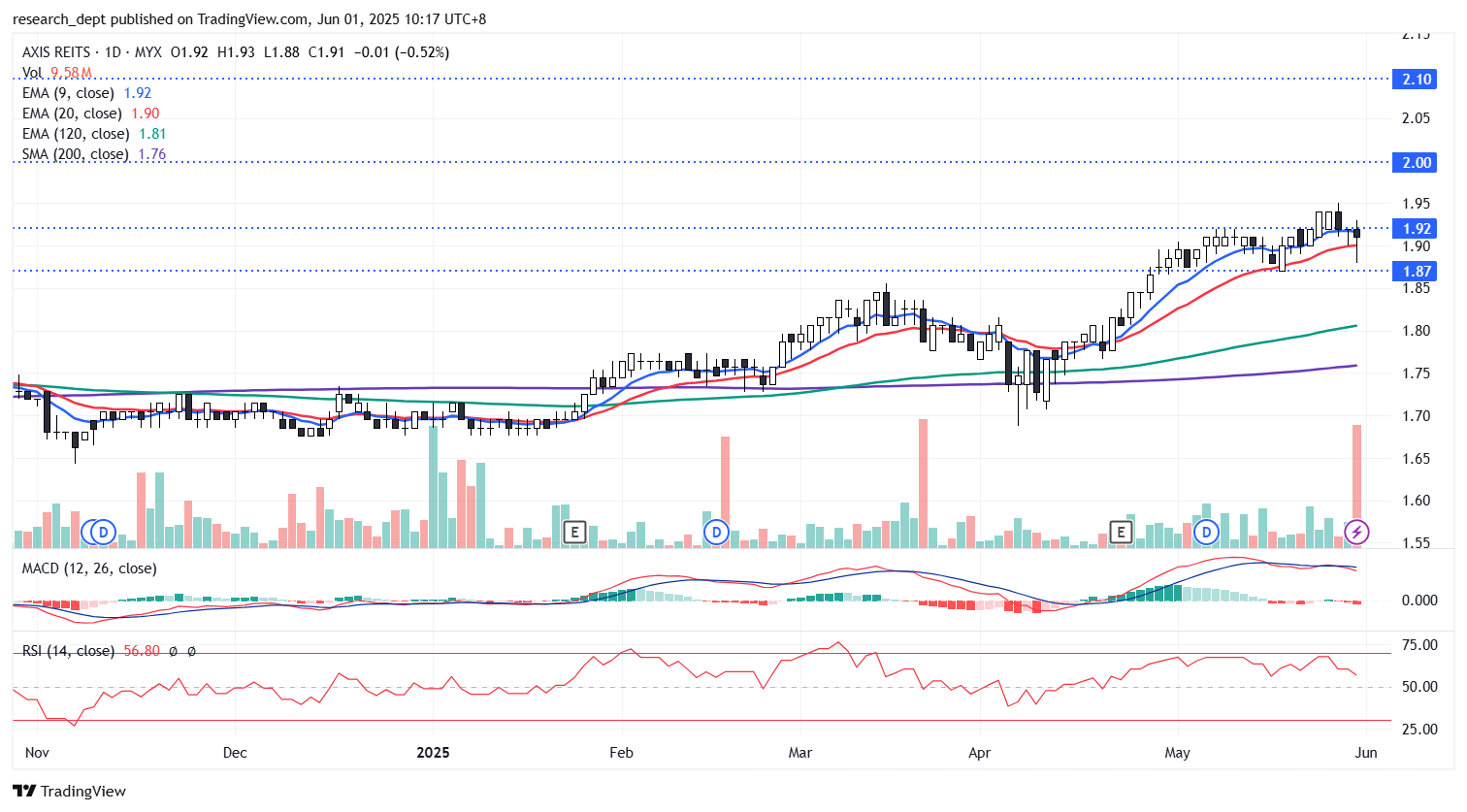Click the Feb label on time axis
1467x812 pixels.
coord(621,753)
